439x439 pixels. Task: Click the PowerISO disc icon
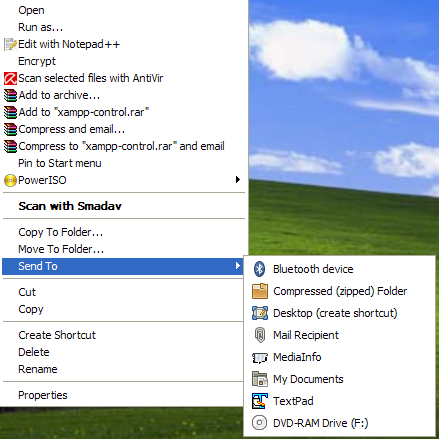pos(10,180)
